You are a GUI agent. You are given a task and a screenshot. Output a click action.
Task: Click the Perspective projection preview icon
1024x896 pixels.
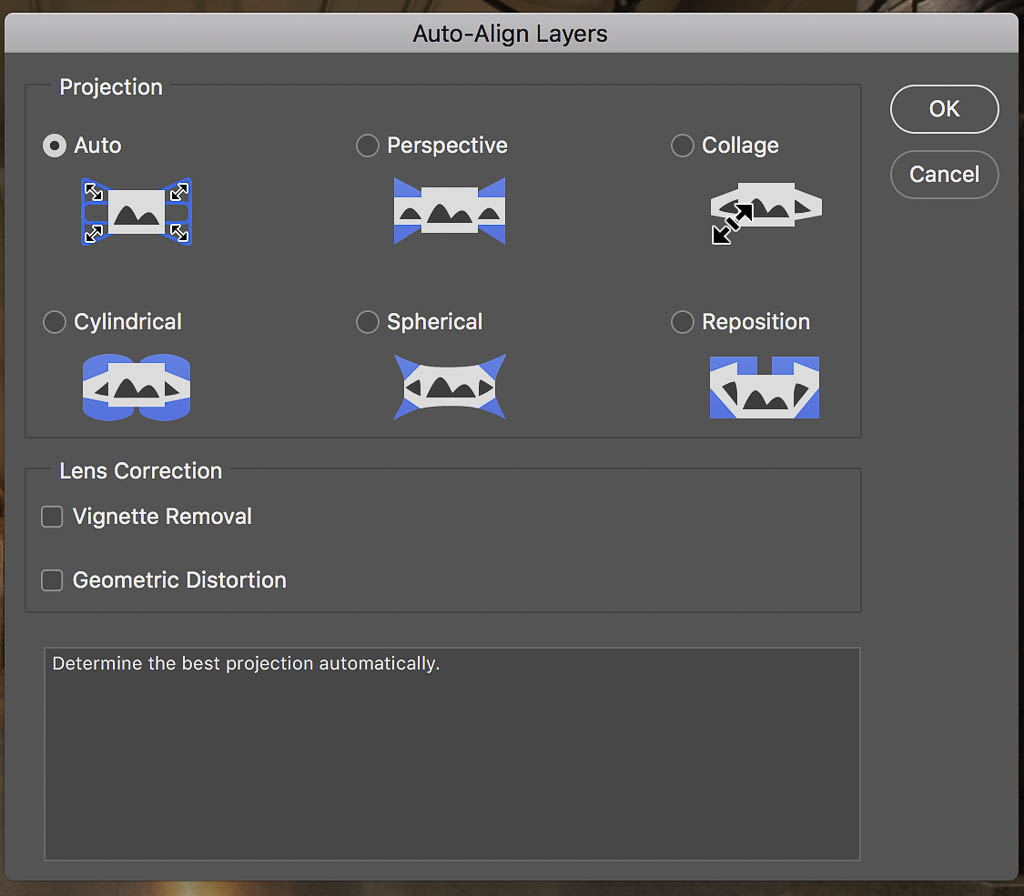tap(449, 212)
